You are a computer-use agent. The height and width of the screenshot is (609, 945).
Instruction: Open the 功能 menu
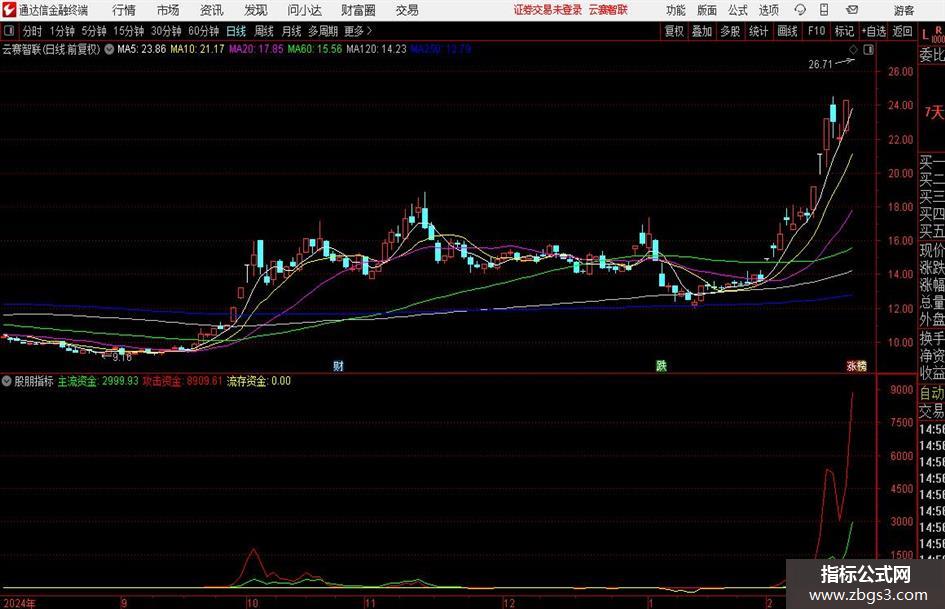(676, 10)
